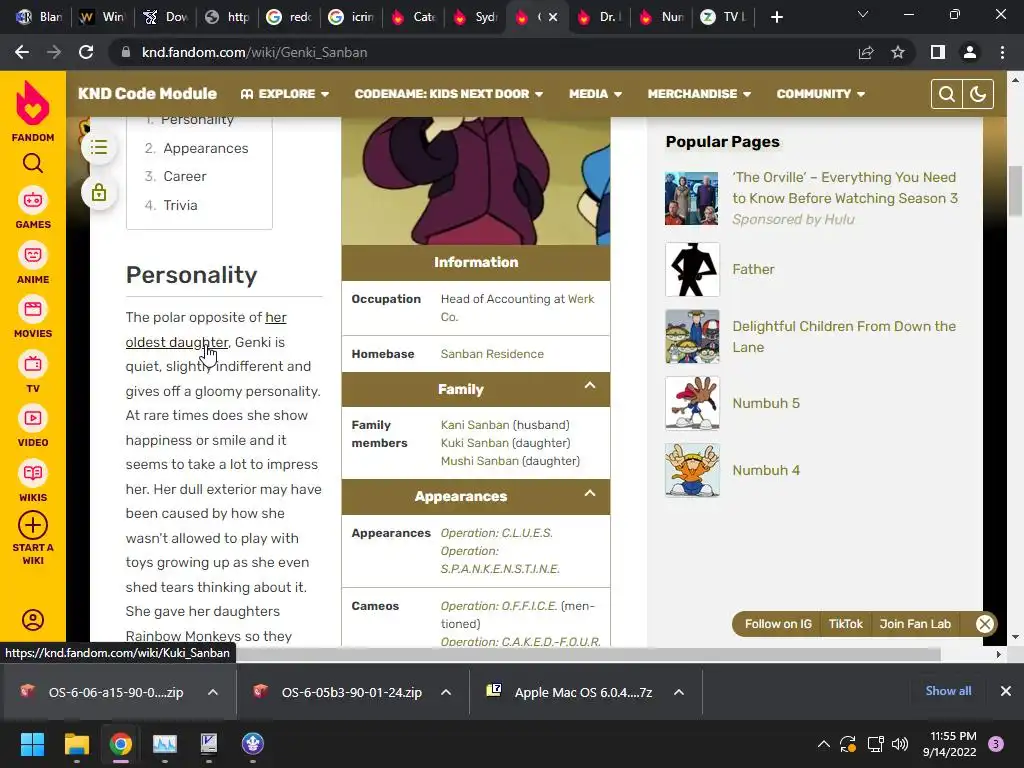Click the table of contents list icon
Screen dimensions: 1024x768
click(x=99, y=147)
